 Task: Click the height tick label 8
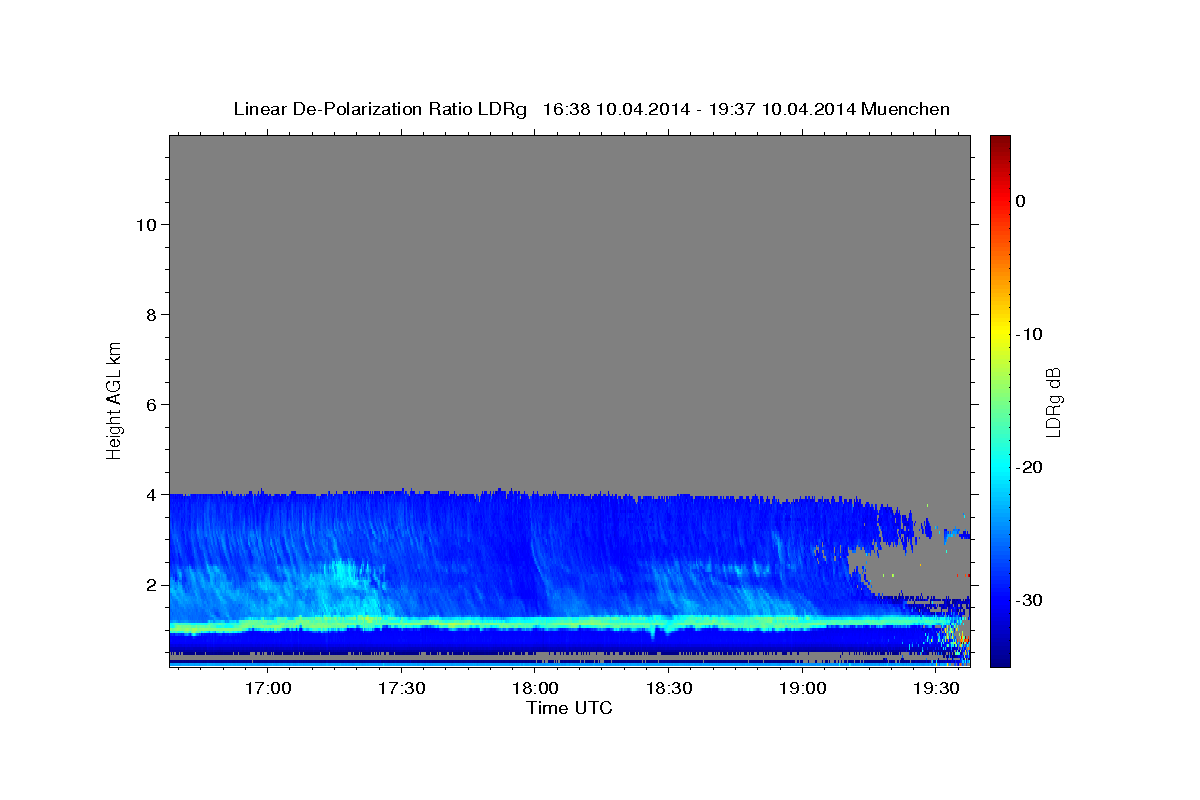(151, 314)
